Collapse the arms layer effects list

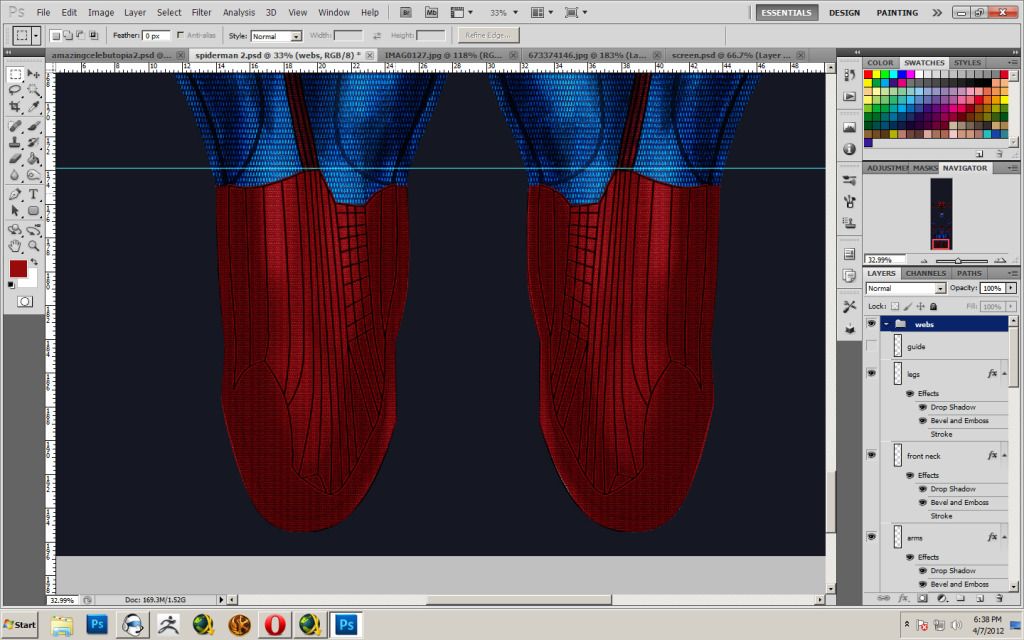click(x=1004, y=537)
